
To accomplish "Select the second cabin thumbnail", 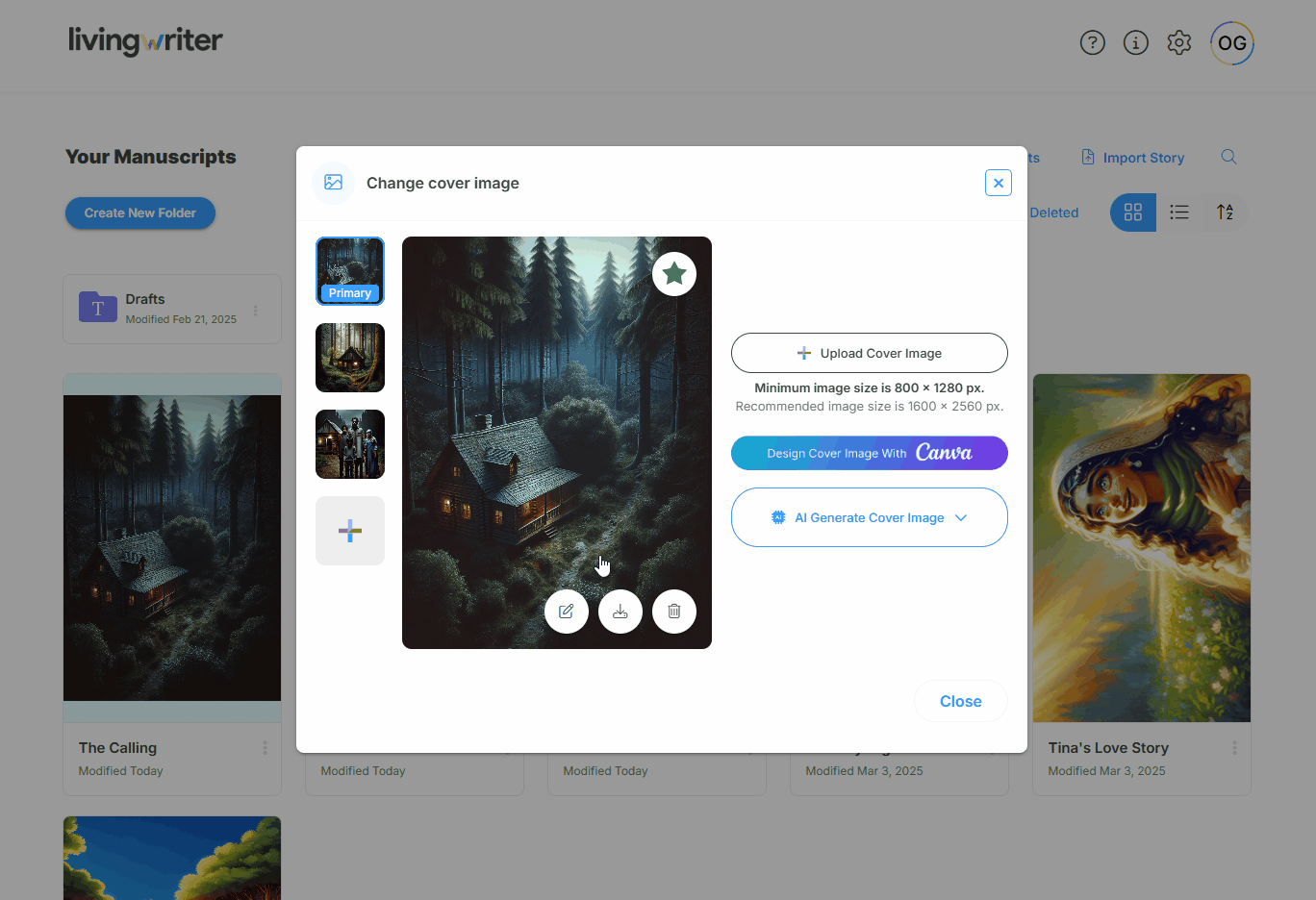I will pyautogui.click(x=350, y=358).
